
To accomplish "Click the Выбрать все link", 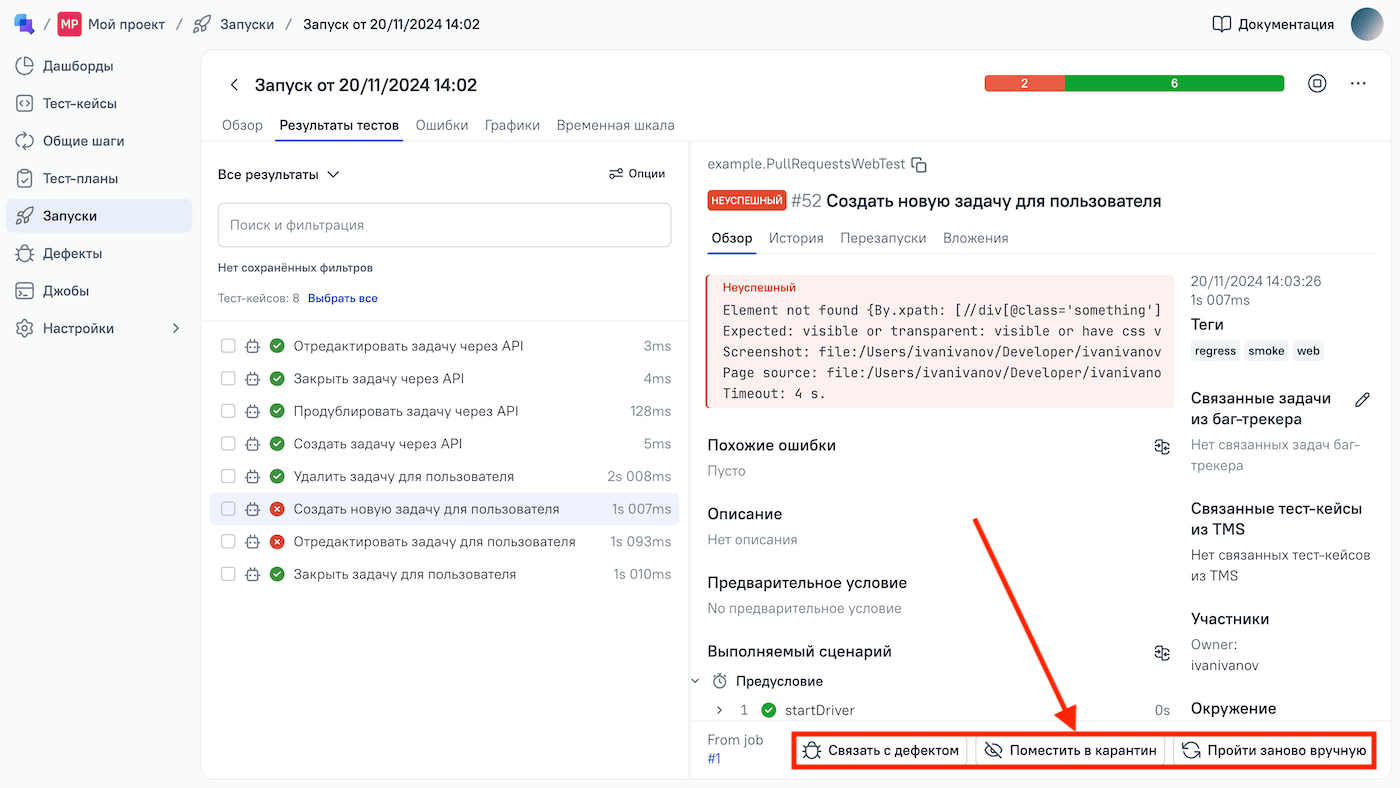I will (342, 298).
